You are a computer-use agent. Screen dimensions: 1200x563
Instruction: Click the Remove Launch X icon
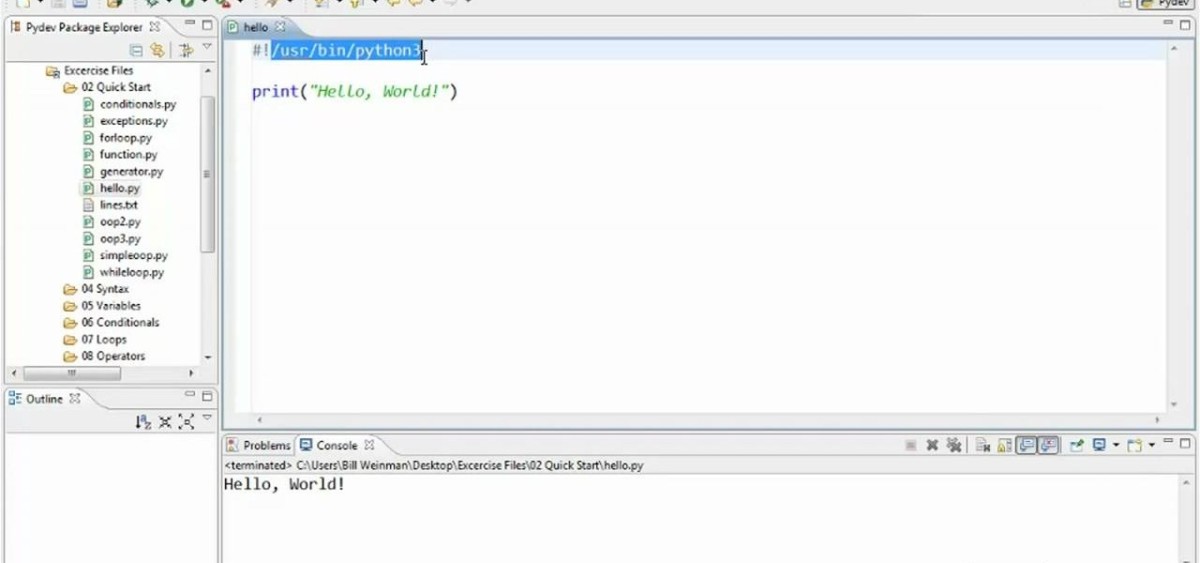pyautogui.click(x=932, y=445)
